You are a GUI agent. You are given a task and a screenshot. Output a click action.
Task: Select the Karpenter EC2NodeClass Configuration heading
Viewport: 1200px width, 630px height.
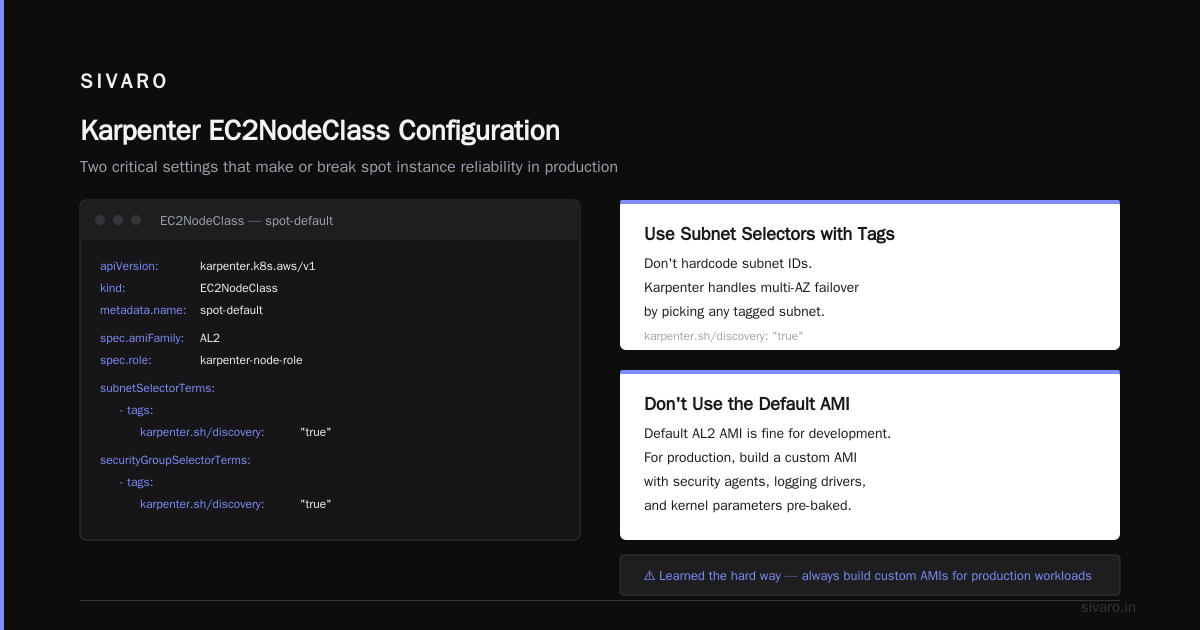(320, 131)
